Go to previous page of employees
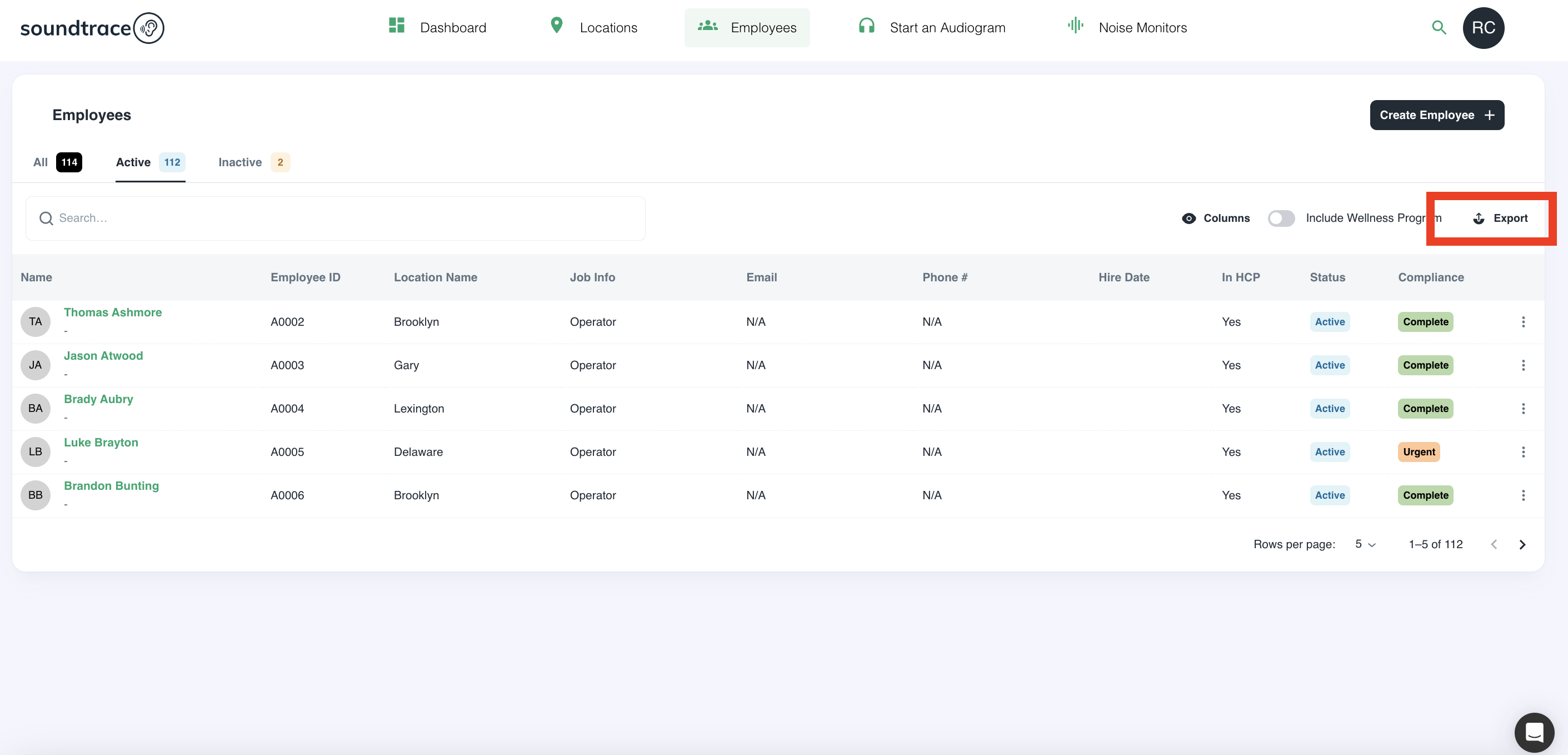Viewport: 1568px width, 755px height. tap(1493, 544)
